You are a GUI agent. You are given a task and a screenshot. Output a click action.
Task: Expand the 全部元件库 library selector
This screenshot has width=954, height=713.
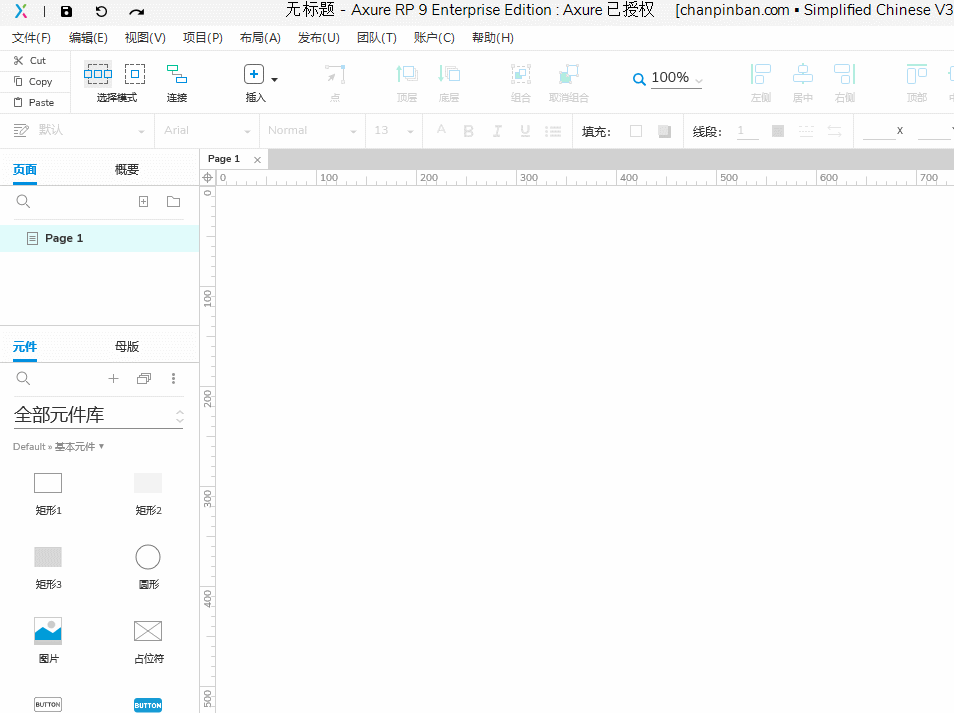click(x=180, y=416)
